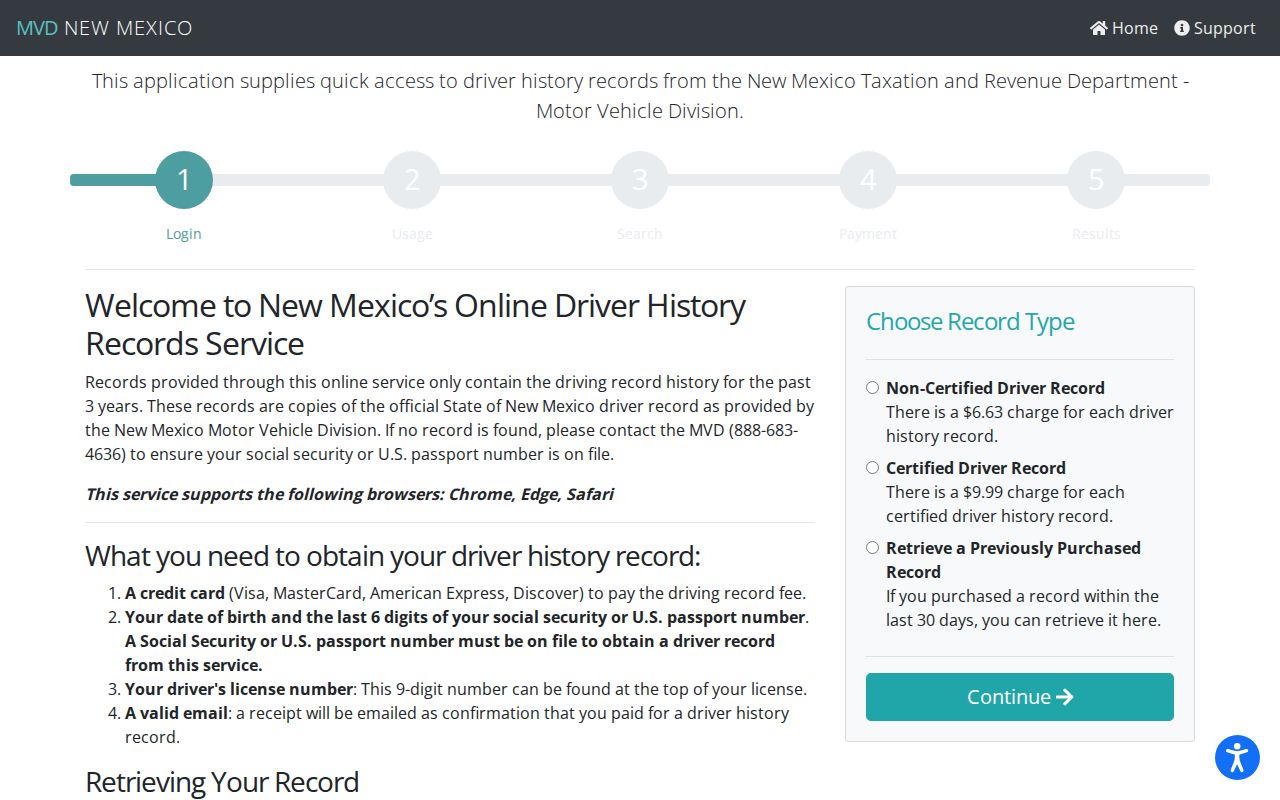Screen dimensions: 1280x800
Task: Click the Login step label
Action: click(x=184, y=234)
